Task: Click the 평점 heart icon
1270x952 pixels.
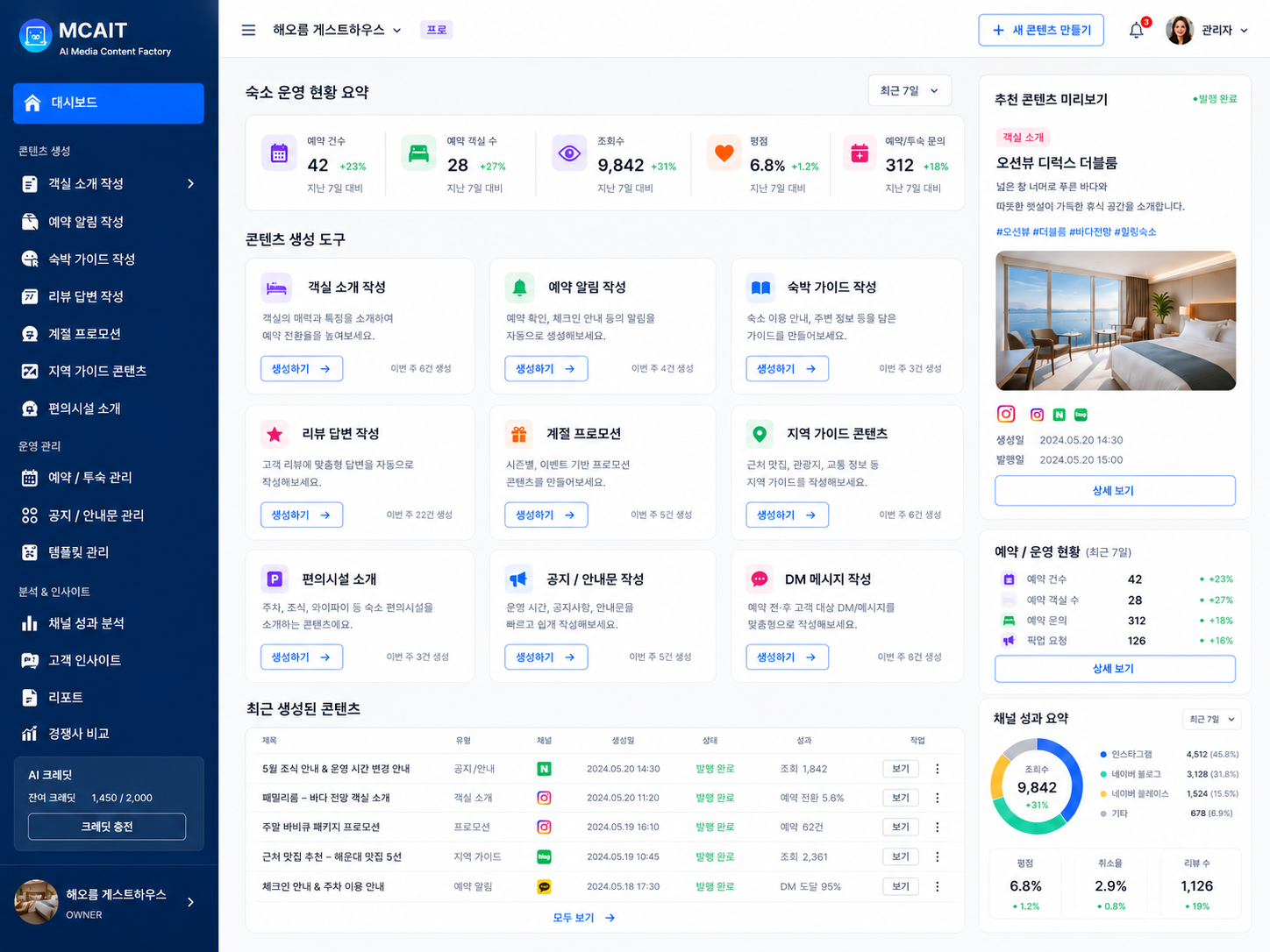Action: click(x=724, y=153)
